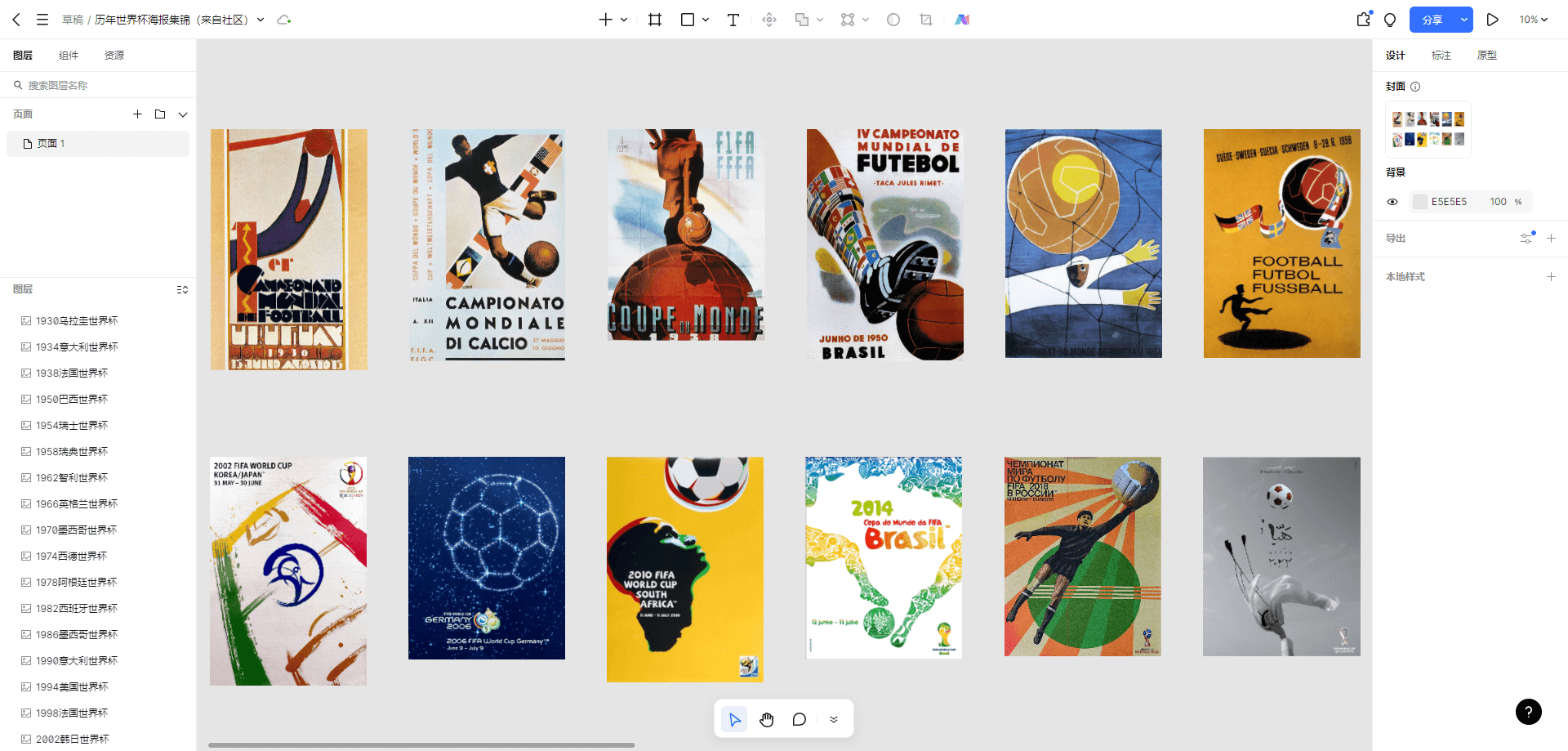Switch to the 组件 tab
This screenshot has width=1568, height=751.
[69, 56]
